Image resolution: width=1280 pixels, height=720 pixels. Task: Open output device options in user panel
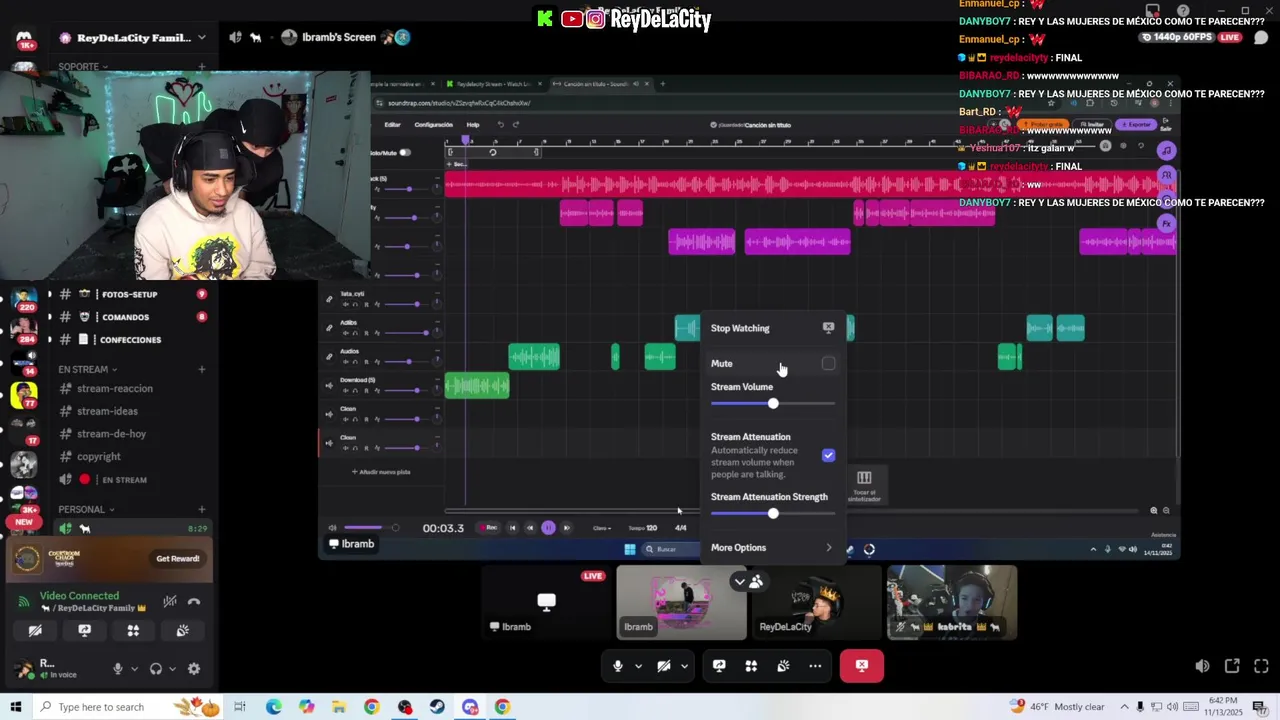pyautogui.click(x=172, y=669)
